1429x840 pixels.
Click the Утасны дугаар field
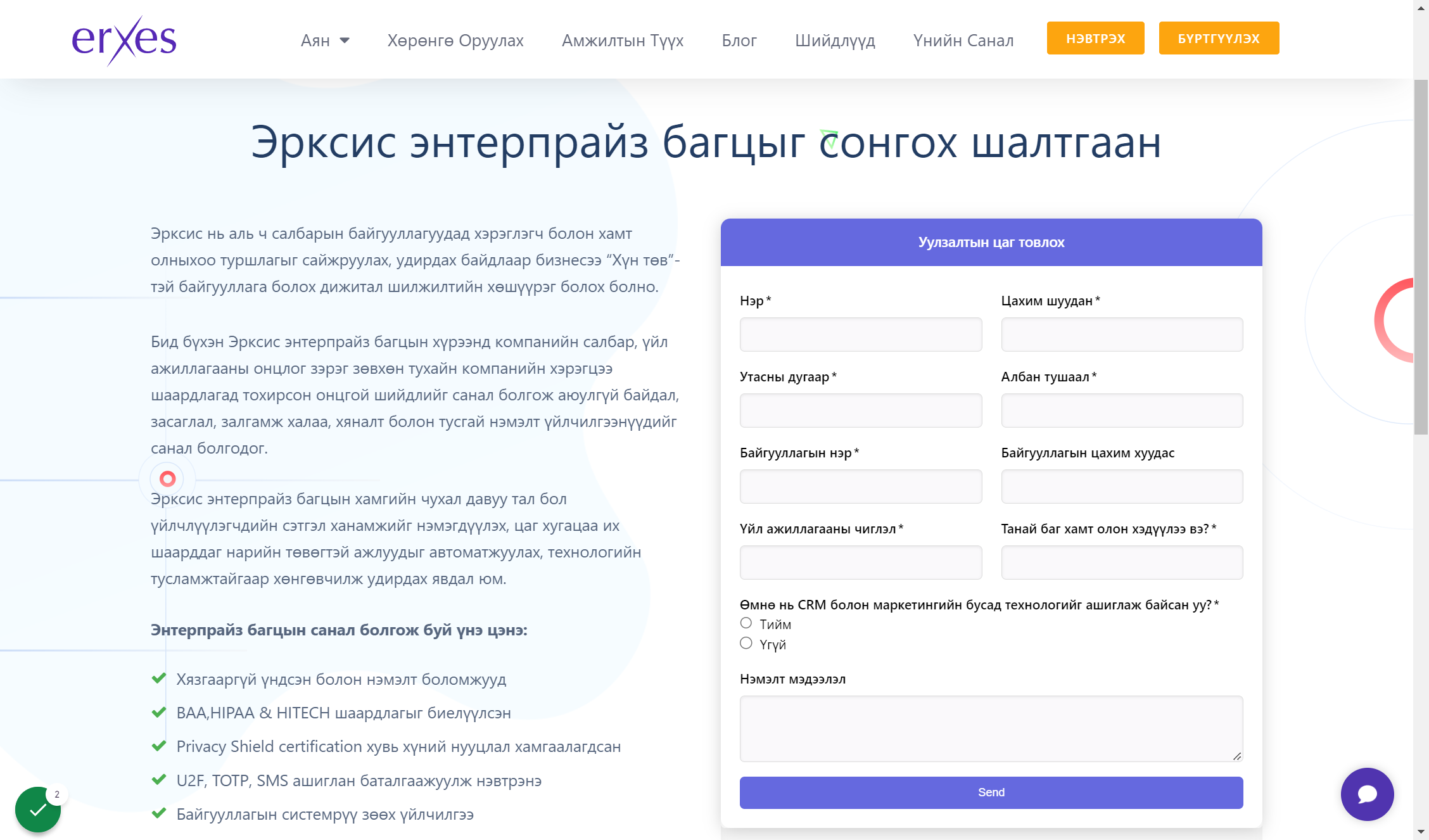point(861,410)
